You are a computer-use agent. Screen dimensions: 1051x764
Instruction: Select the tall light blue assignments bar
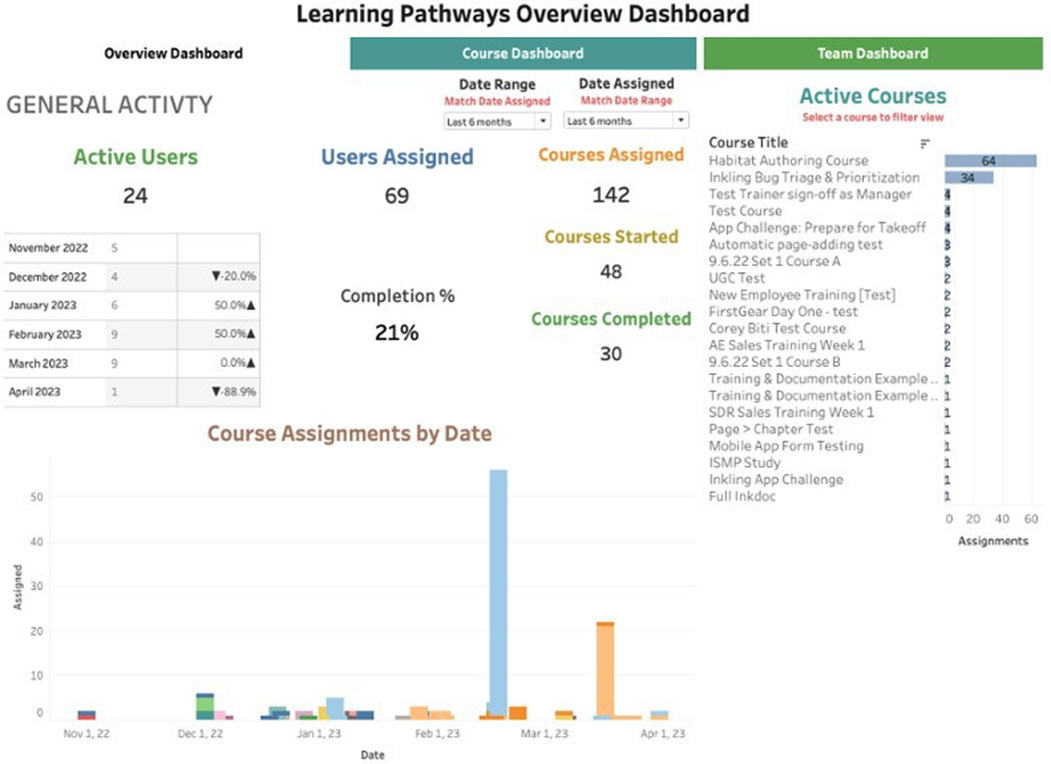497,590
